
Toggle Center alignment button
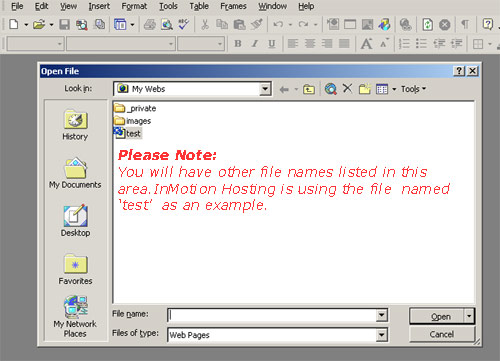click(x=310, y=44)
